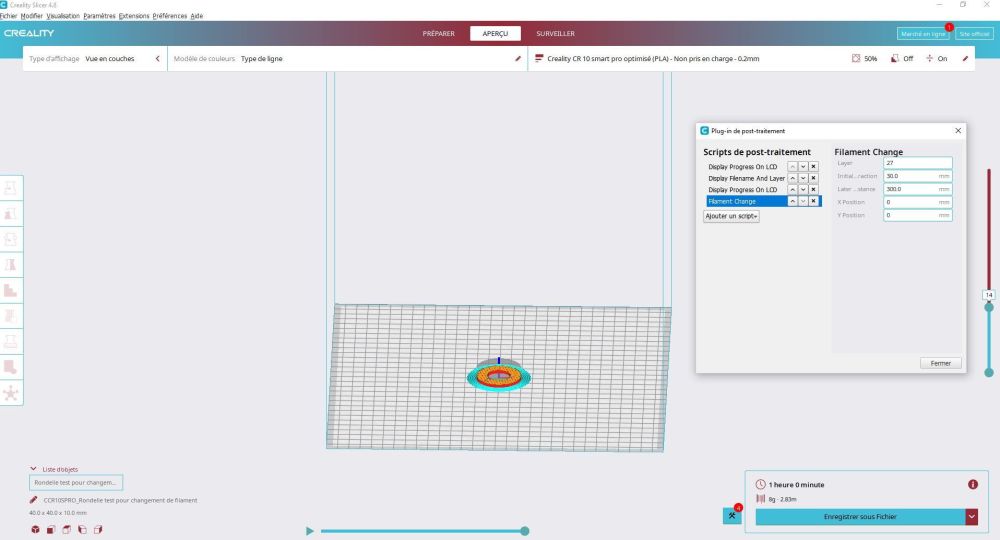Click the star-shaped tool at toolbar bottom
1000x540 pixels.
(x=11, y=393)
